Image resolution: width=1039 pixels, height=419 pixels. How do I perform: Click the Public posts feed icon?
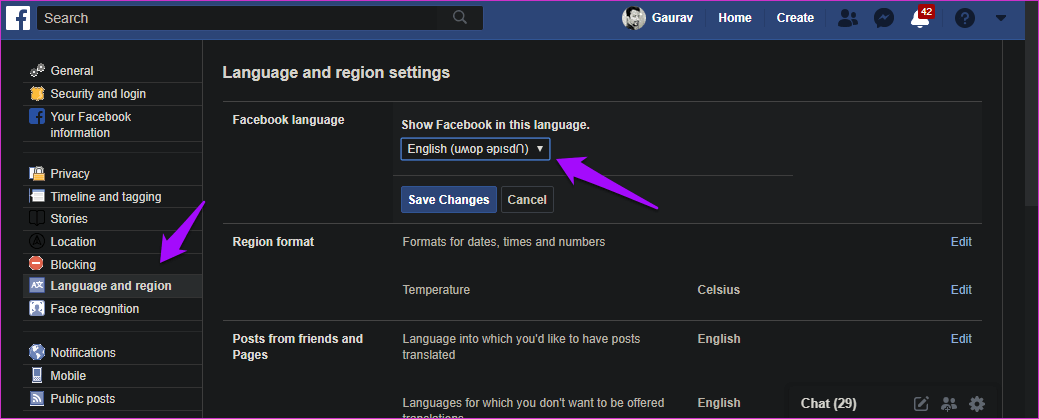pos(37,398)
